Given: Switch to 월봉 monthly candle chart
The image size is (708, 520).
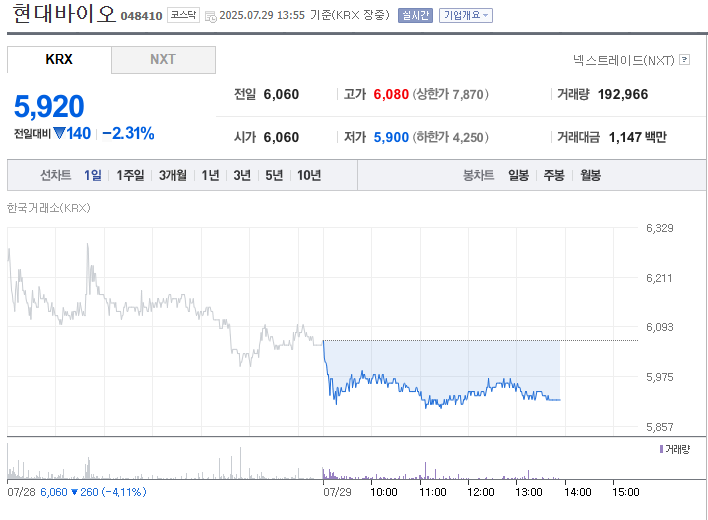Looking at the screenshot, I should (590, 175).
